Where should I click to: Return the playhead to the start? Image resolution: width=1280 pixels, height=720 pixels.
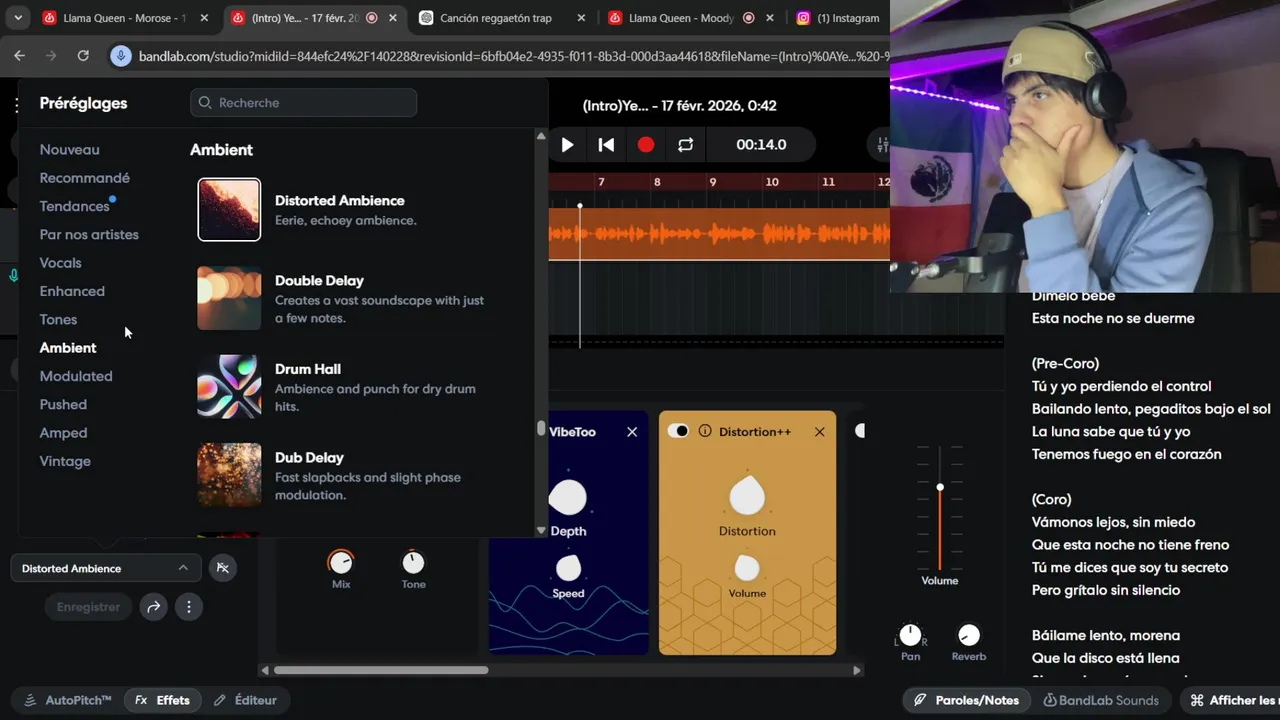[x=606, y=145]
